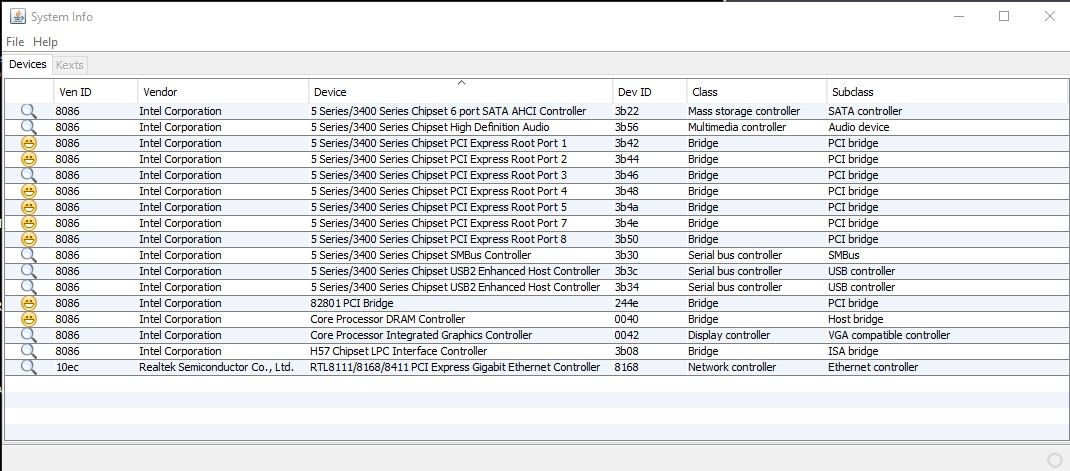Select the High Definition Audio device name

[430, 127]
